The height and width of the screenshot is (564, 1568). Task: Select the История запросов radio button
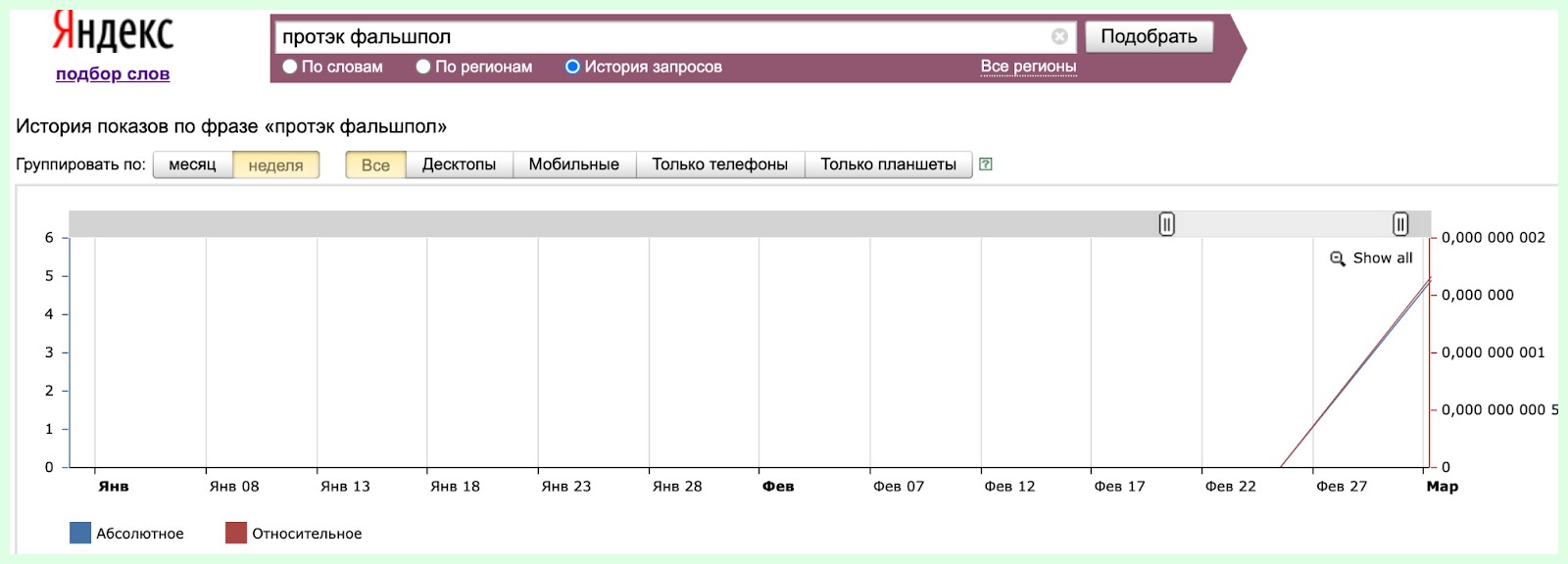[x=572, y=67]
